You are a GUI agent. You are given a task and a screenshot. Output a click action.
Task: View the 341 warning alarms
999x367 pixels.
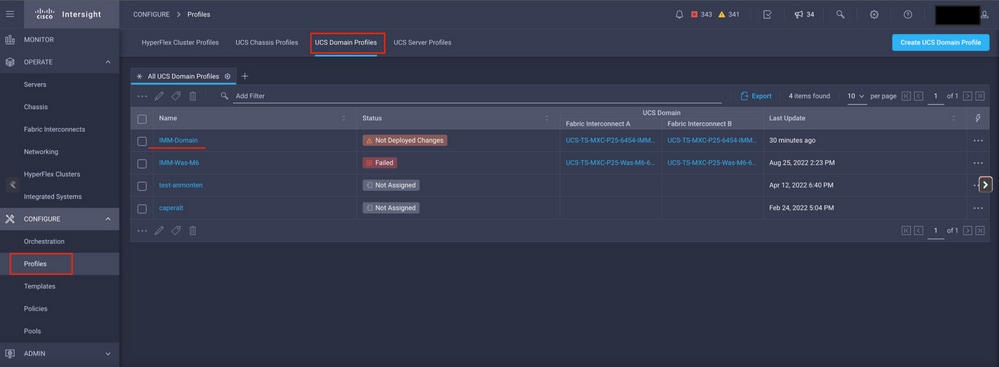point(729,15)
